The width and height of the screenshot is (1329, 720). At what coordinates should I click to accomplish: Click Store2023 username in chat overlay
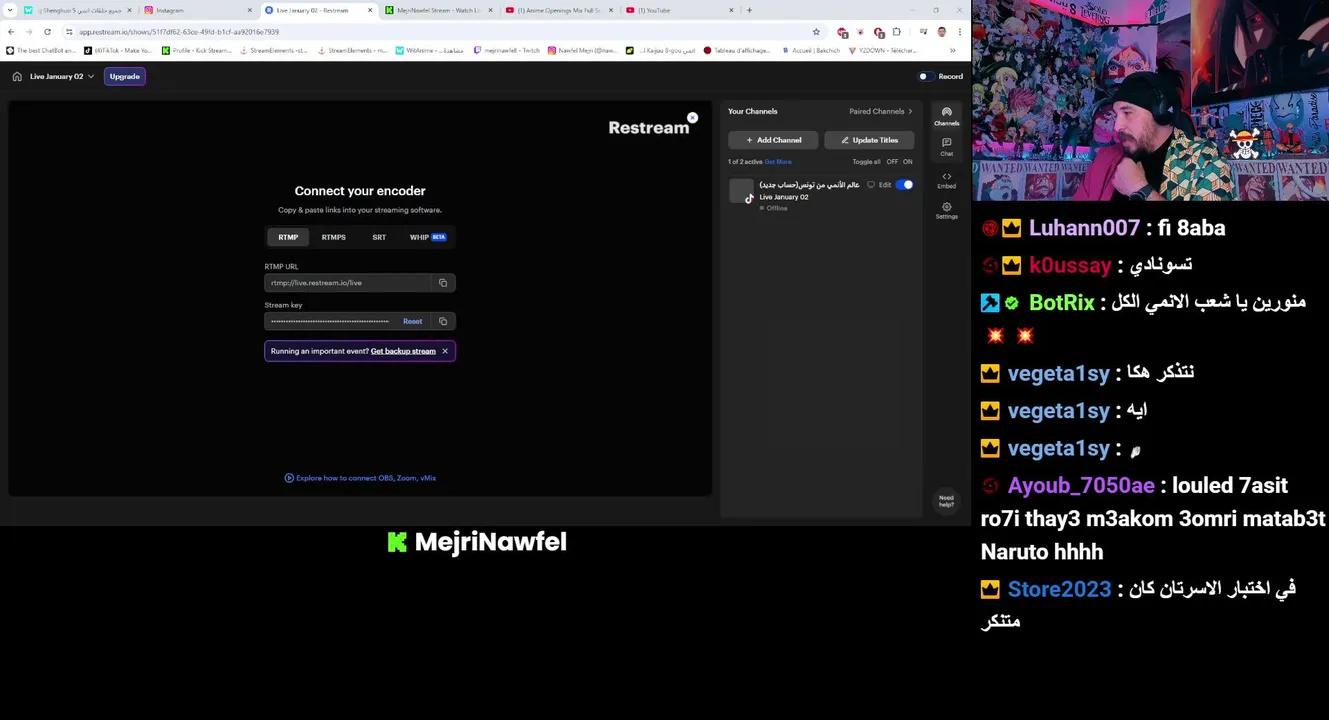(1059, 589)
